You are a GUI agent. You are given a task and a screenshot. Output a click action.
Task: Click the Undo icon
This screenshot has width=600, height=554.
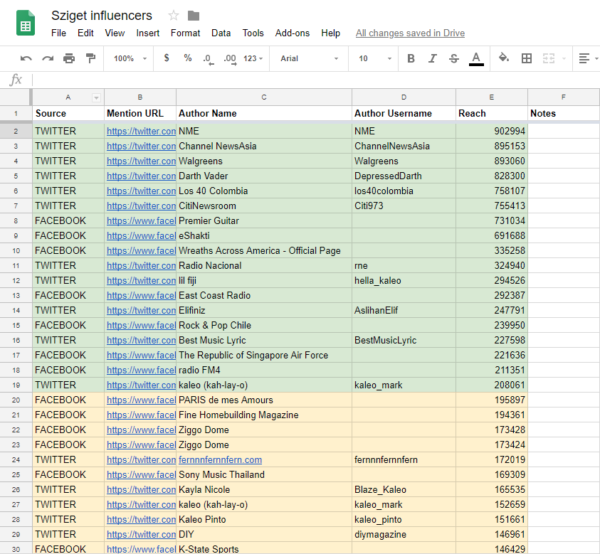point(26,59)
